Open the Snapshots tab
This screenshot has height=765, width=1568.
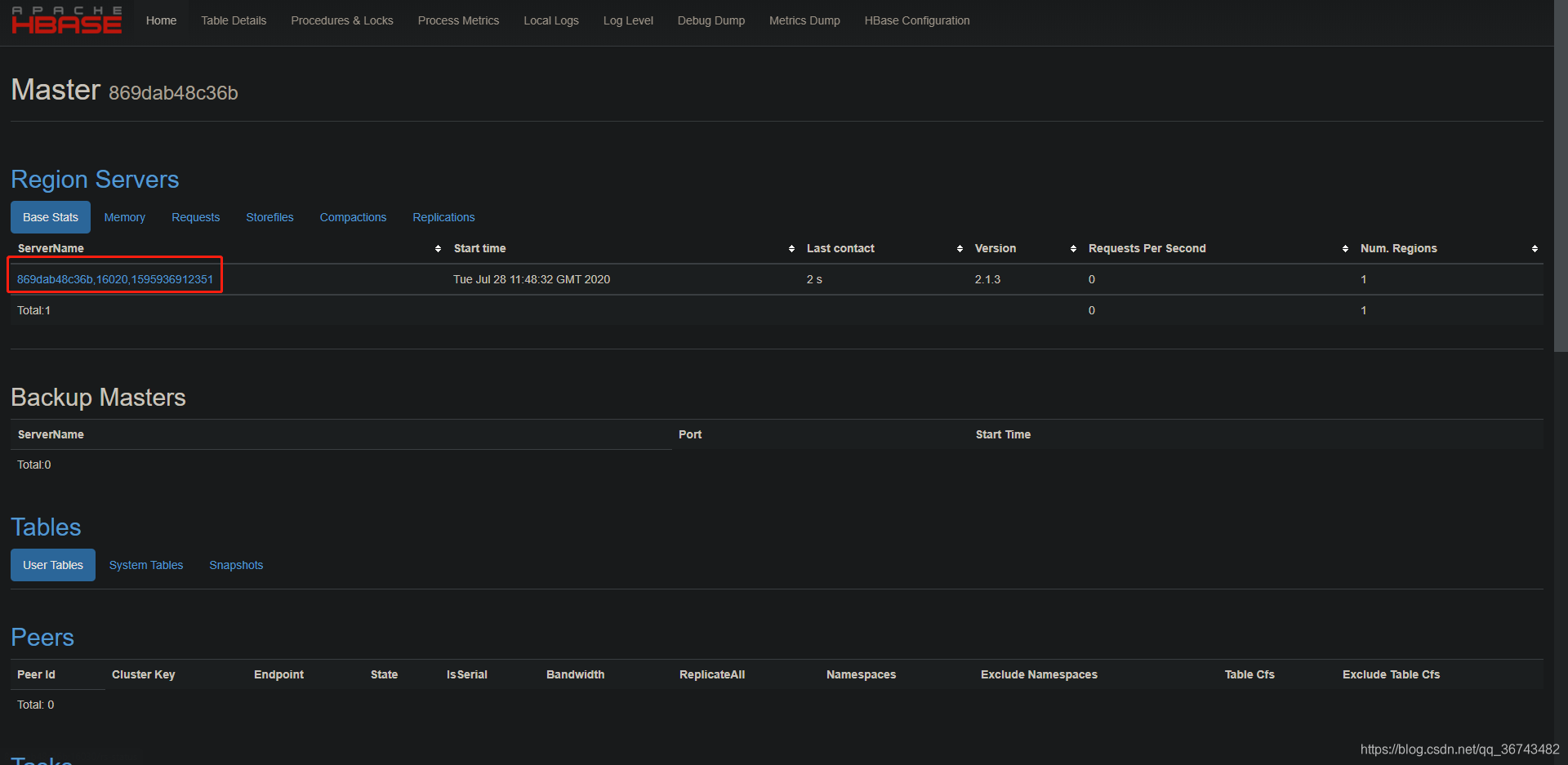tap(236, 565)
